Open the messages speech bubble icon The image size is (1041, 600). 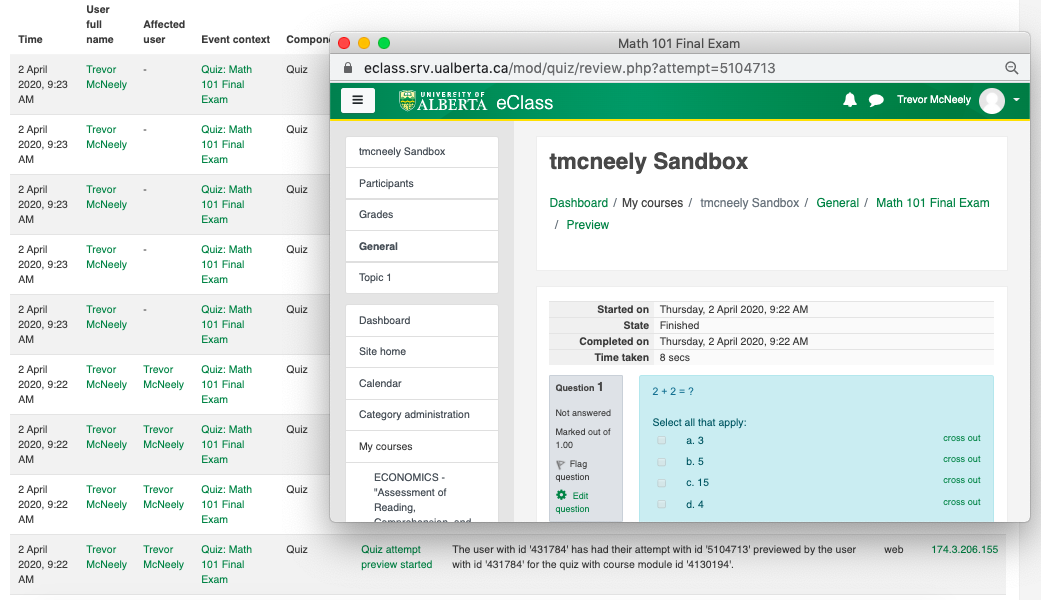pos(876,100)
